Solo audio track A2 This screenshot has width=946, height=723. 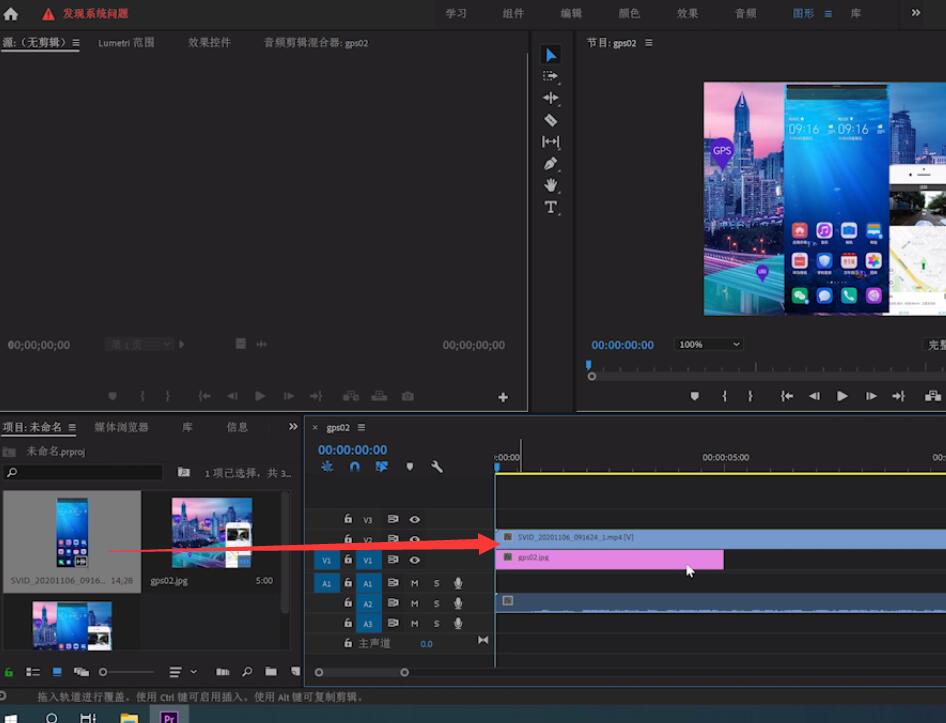click(x=436, y=604)
